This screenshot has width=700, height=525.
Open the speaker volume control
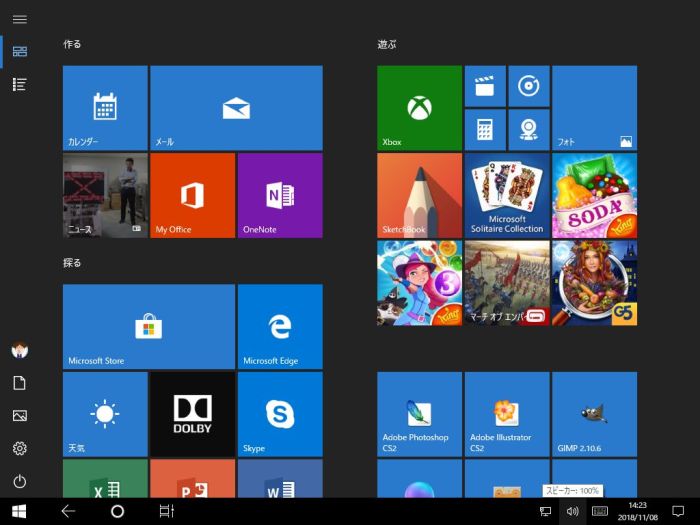pyautogui.click(x=572, y=511)
